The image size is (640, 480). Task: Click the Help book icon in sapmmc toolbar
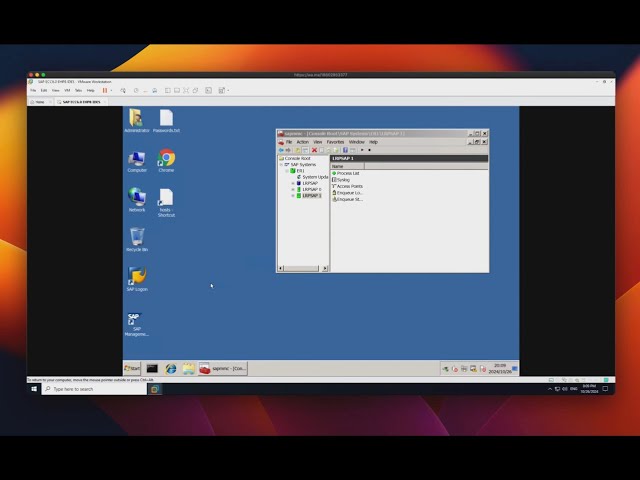[x=345, y=150]
